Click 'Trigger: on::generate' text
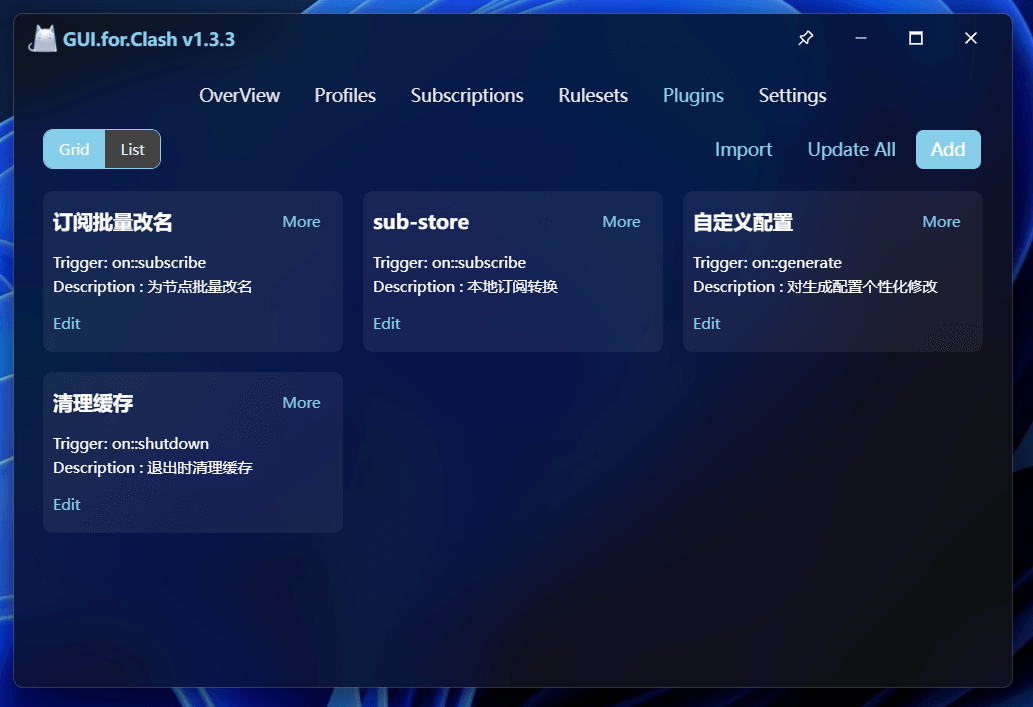Viewport: 1033px width, 707px height. click(x=768, y=263)
